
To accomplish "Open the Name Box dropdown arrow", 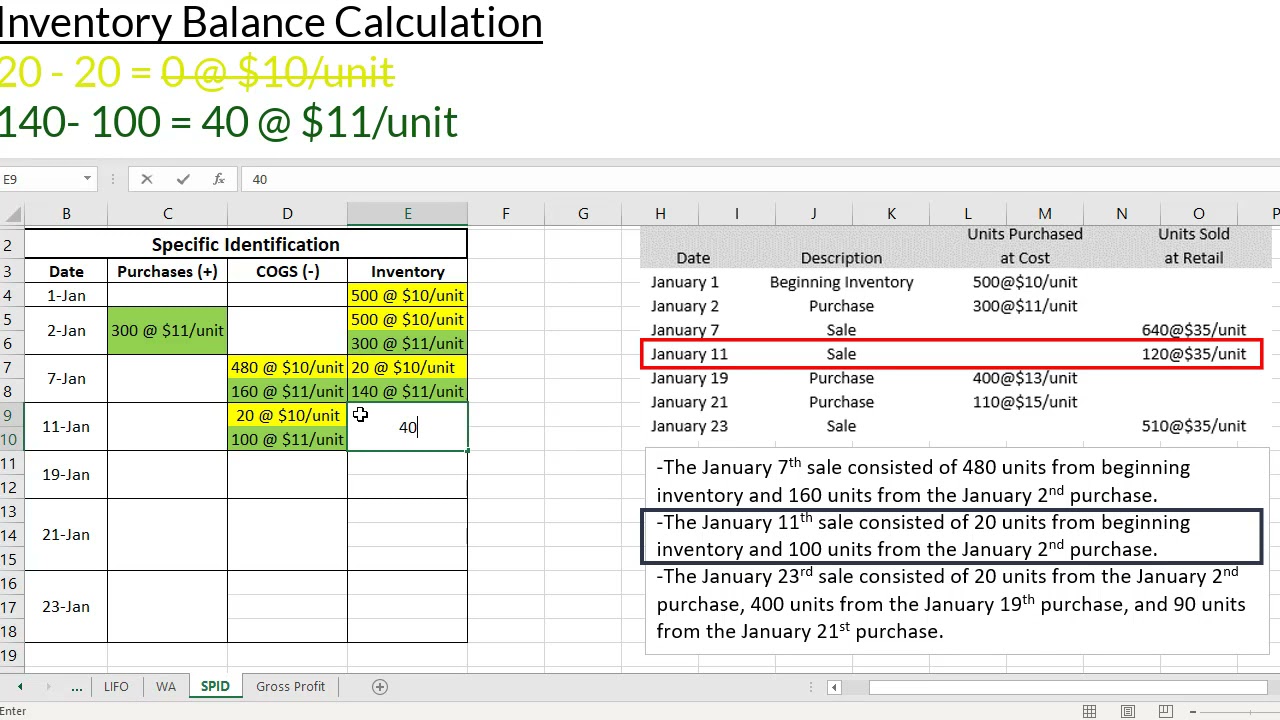I will tap(87, 179).
